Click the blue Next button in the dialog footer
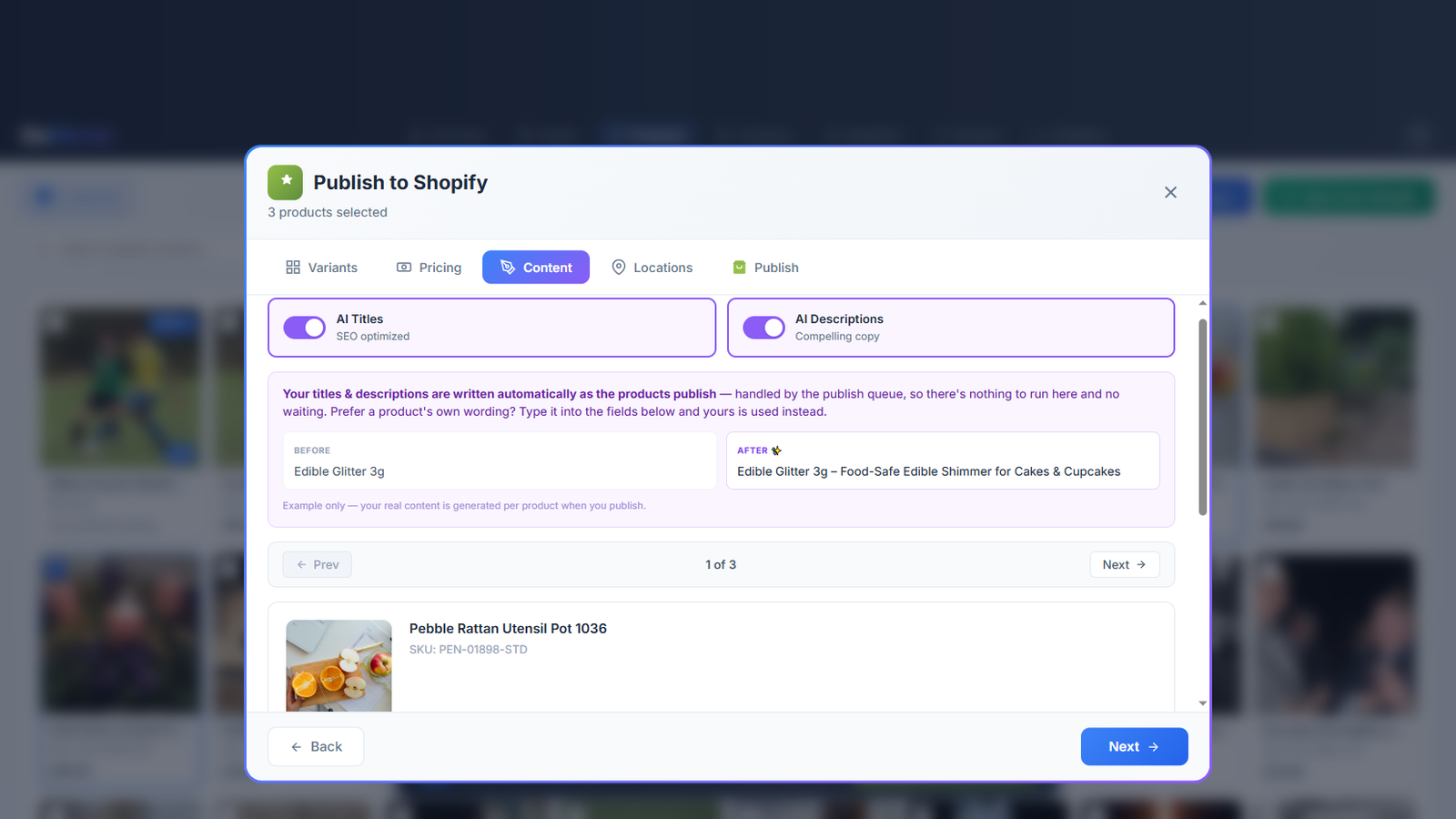The image size is (1456, 819). 1134,746
